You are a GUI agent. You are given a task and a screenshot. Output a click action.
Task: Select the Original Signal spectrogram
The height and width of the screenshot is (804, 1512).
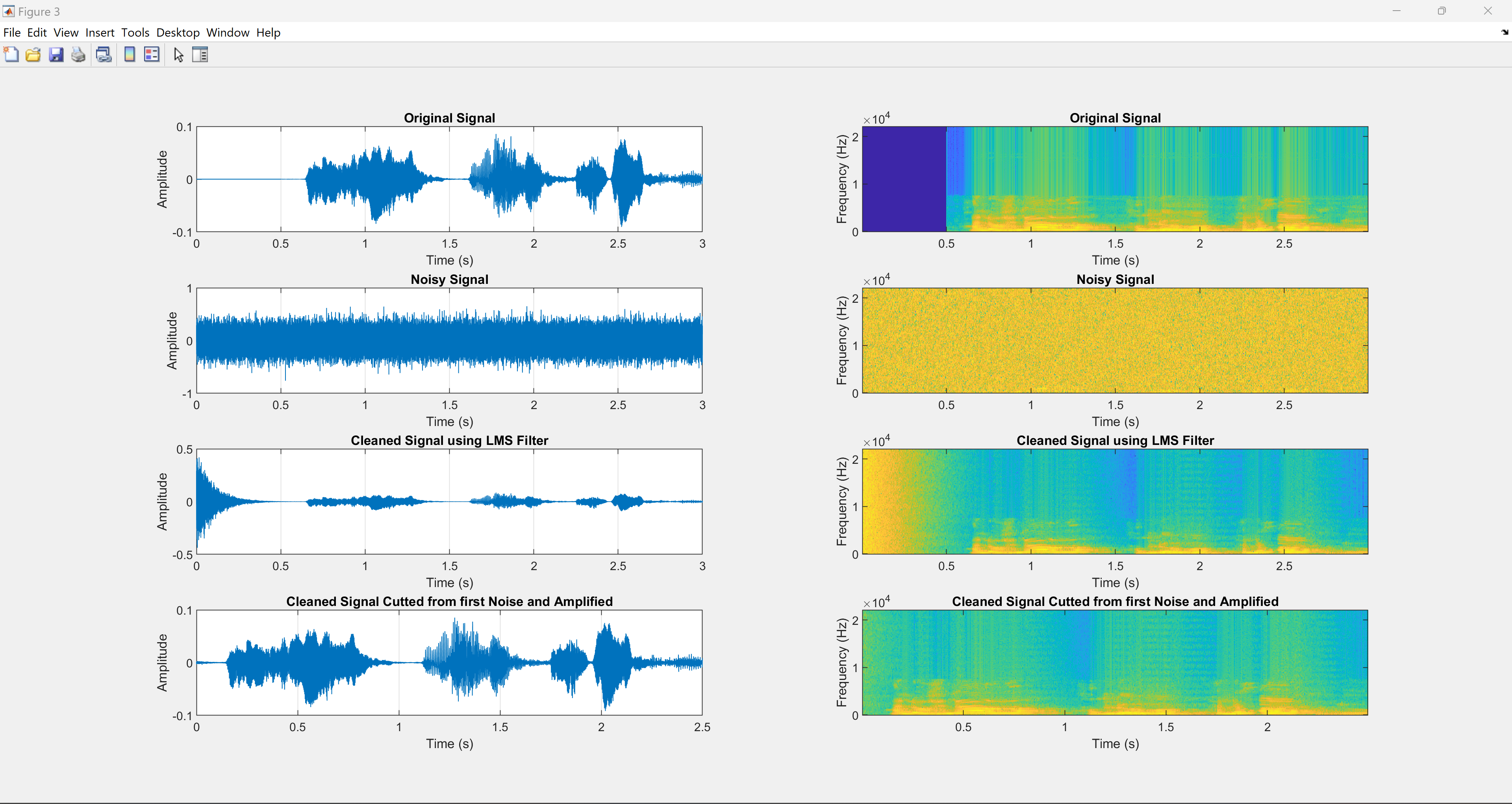[1115, 179]
